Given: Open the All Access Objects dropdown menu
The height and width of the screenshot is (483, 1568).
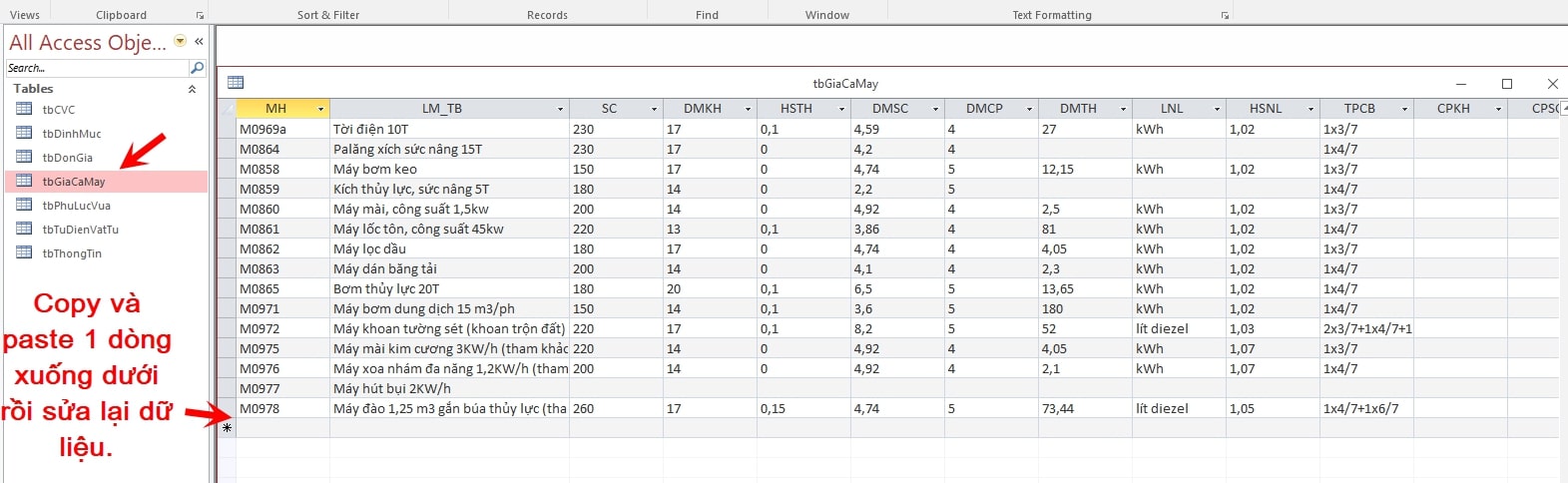Looking at the screenshot, I should pos(181,42).
